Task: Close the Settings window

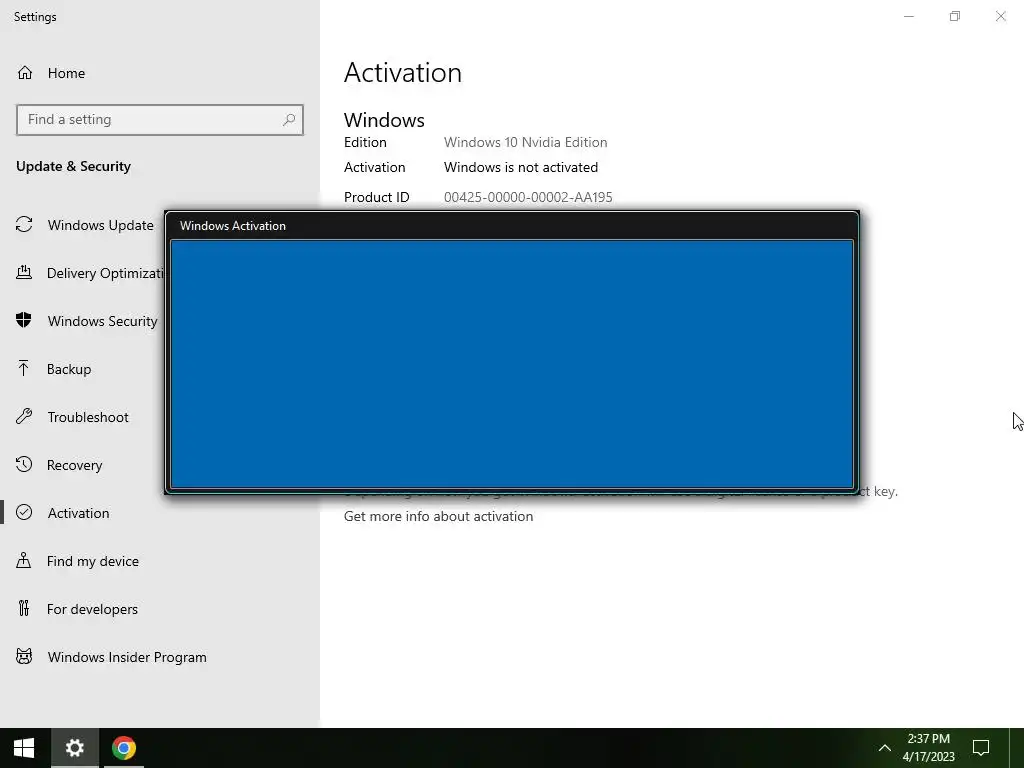Action: (x=1000, y=16)
